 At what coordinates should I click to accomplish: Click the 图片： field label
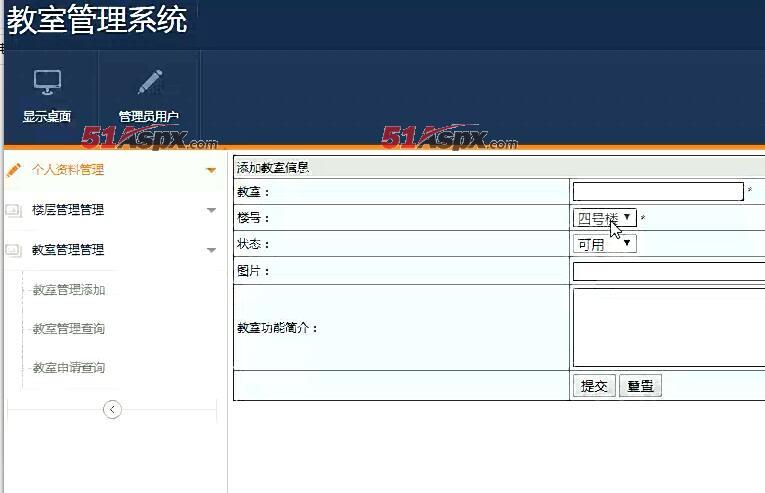(x=253, y=271)
